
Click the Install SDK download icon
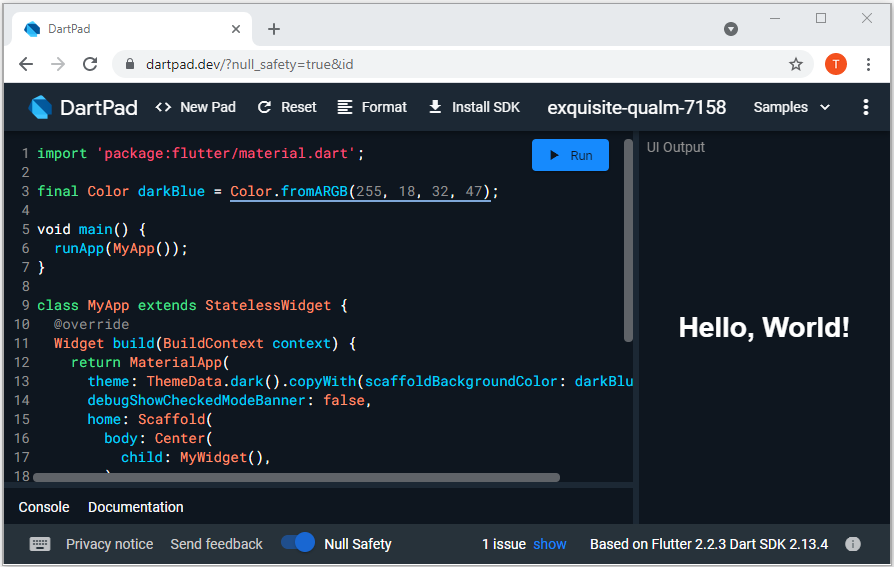[435, 107]
